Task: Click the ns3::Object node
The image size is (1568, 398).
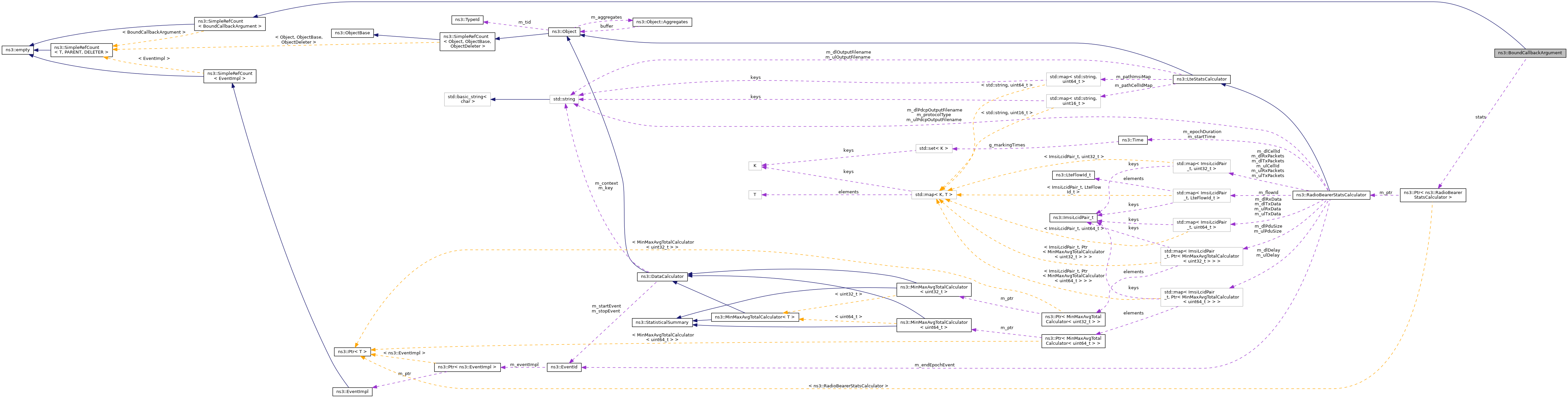Action: point(564,32)
